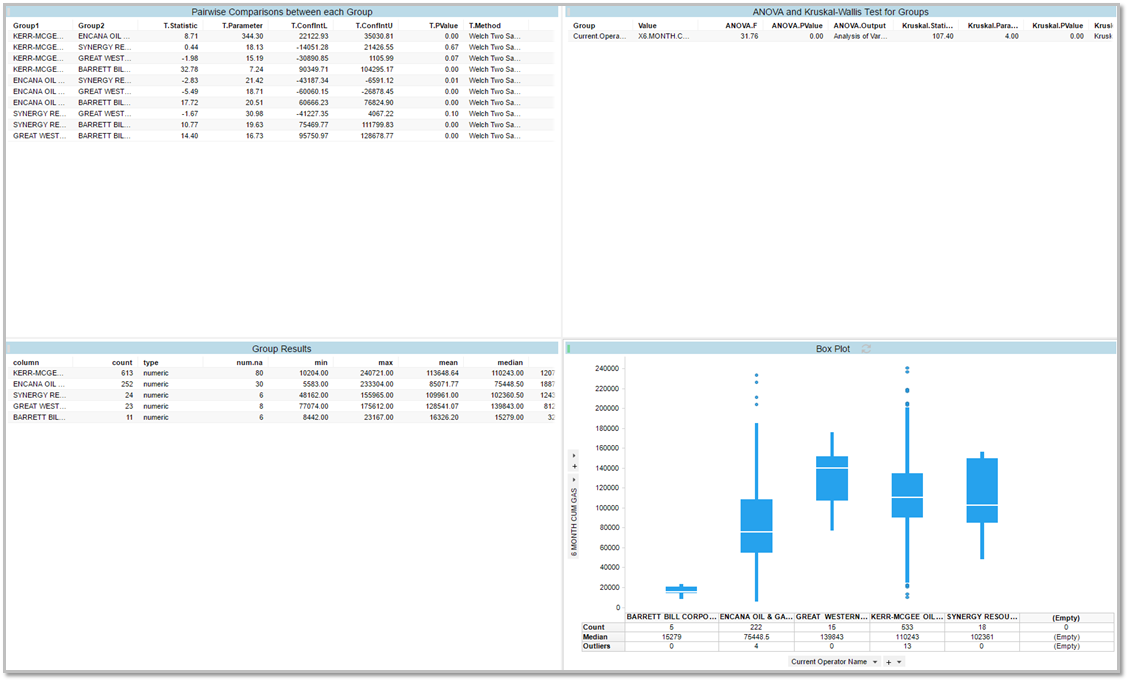
Task: Sort by the T.Statistic column header
Action: point(180,25)
